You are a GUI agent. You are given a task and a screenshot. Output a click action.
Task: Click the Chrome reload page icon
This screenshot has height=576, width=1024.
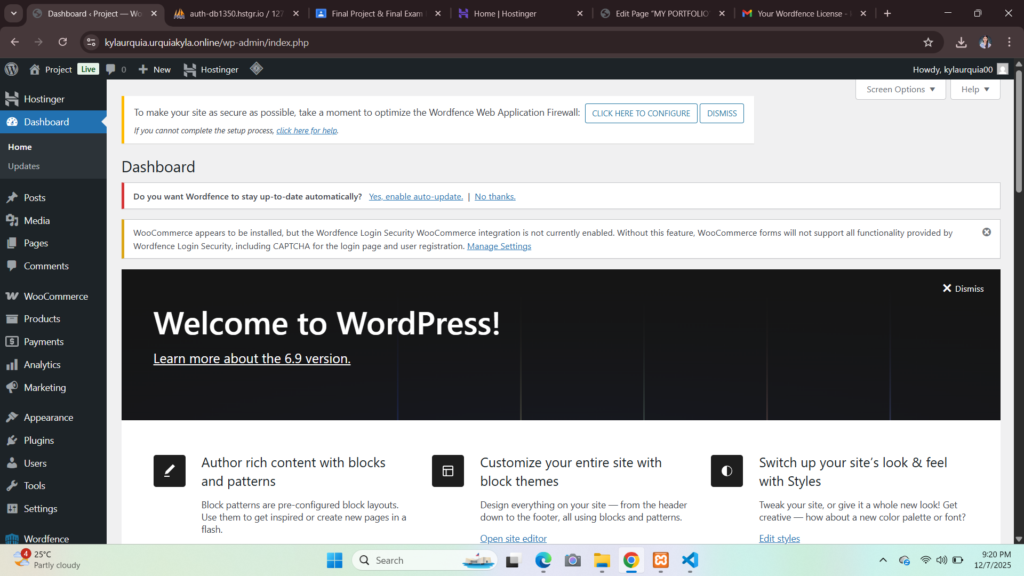tap(62, 42)
